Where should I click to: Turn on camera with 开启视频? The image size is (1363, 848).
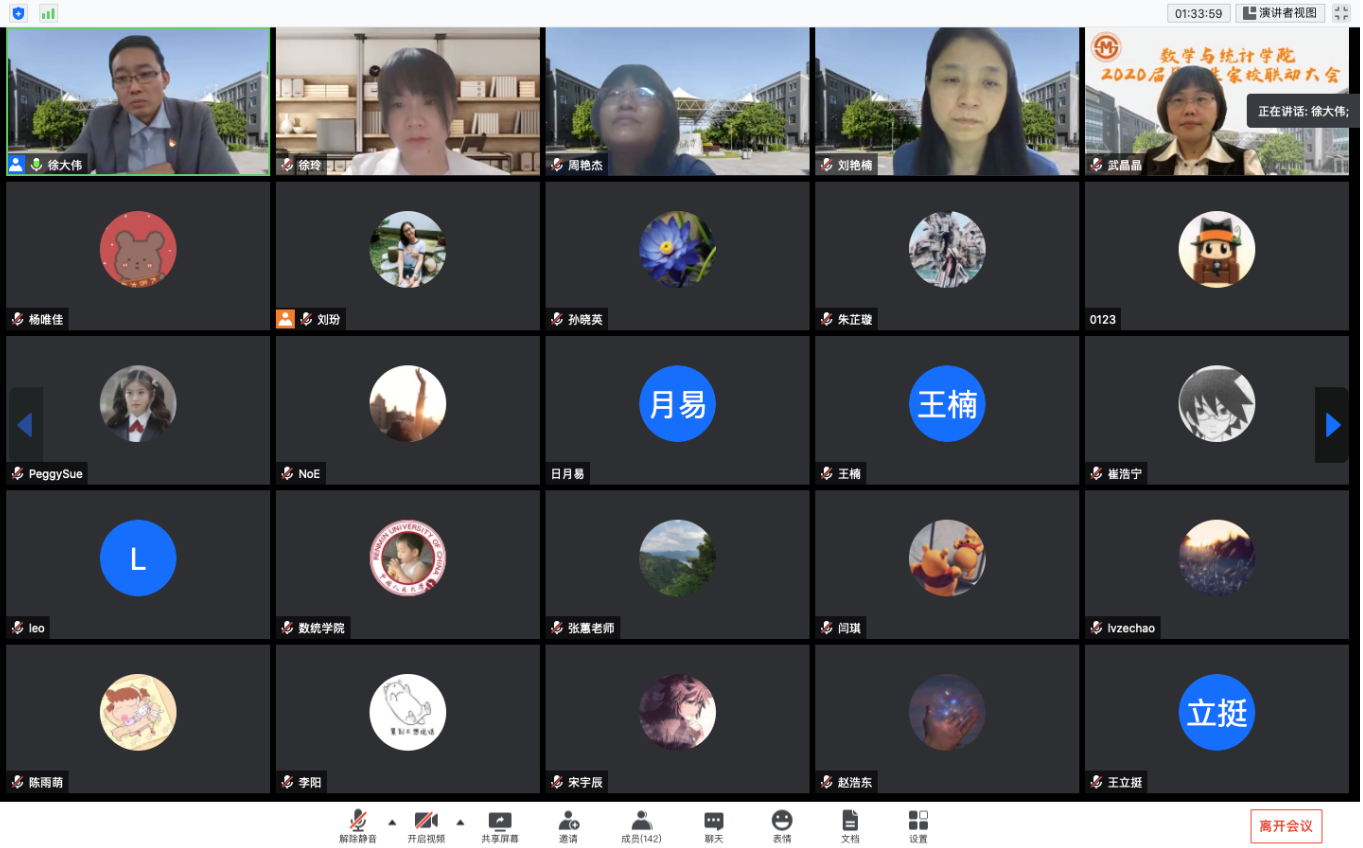pyautogui.click(x=427, y=826)
